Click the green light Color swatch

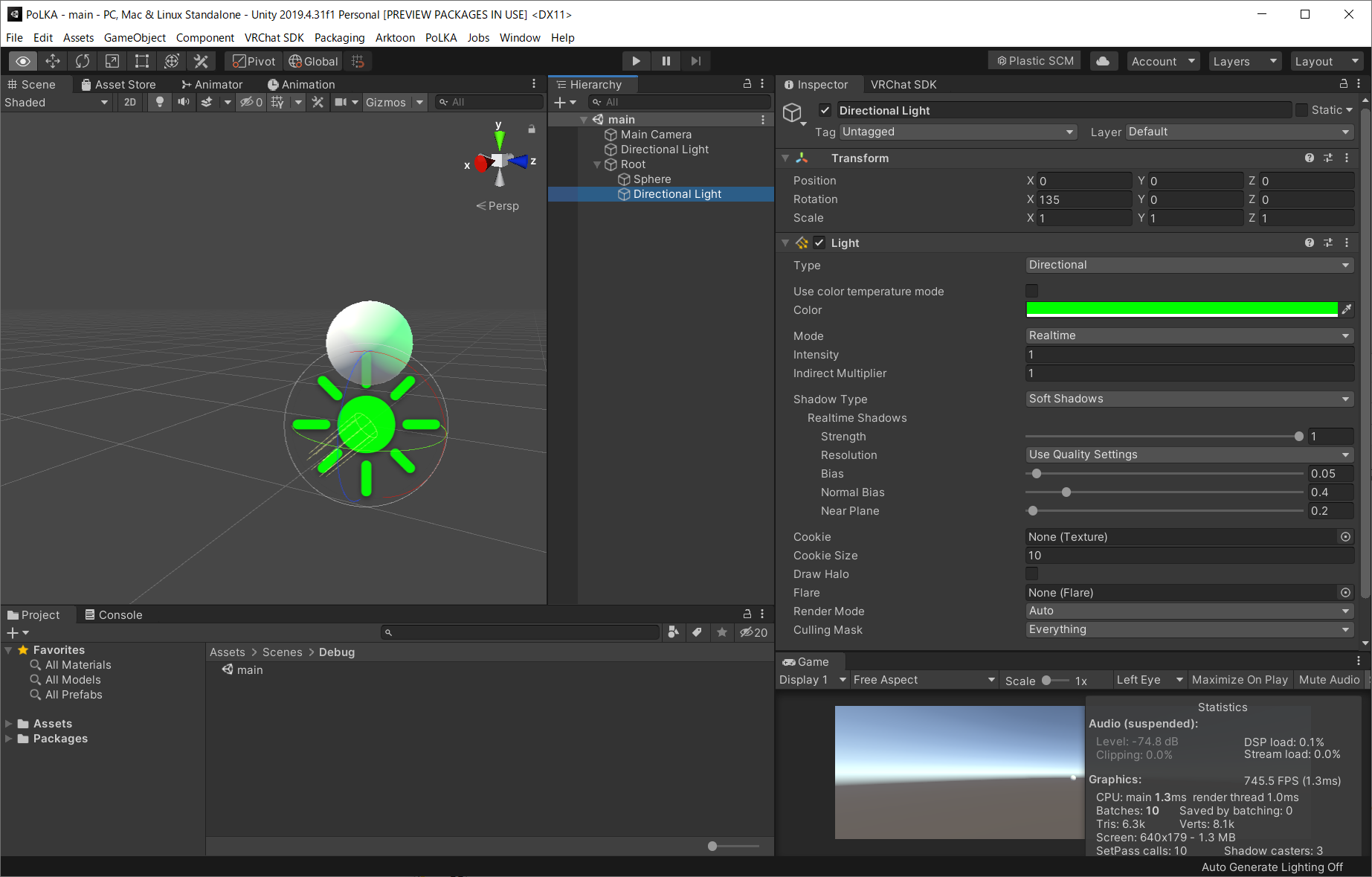[1182, 309]
